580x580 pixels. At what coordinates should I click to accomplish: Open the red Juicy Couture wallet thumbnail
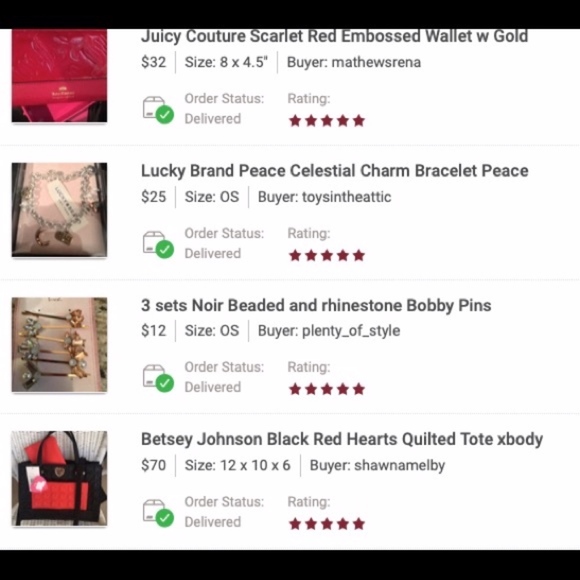60,76
